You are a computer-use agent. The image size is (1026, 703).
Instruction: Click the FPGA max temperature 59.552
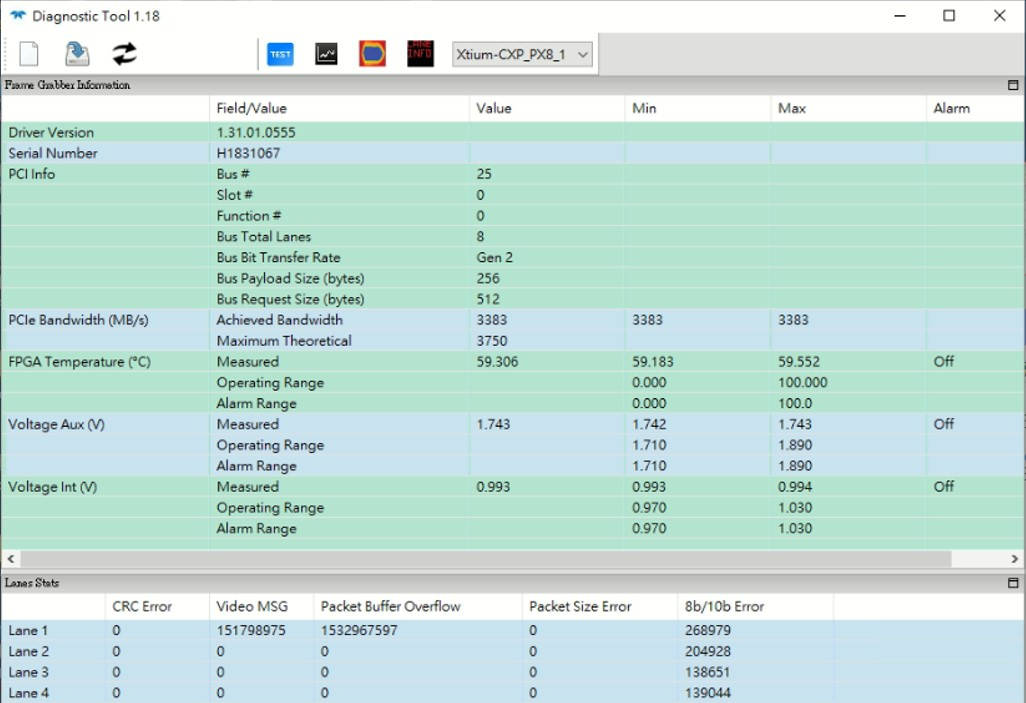pos(799,362)
